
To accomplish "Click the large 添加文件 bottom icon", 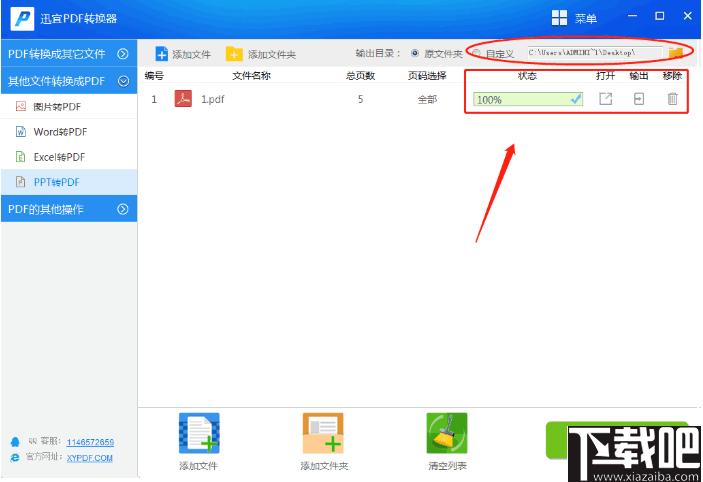I will pyautogui.click(x=199, y=433).
